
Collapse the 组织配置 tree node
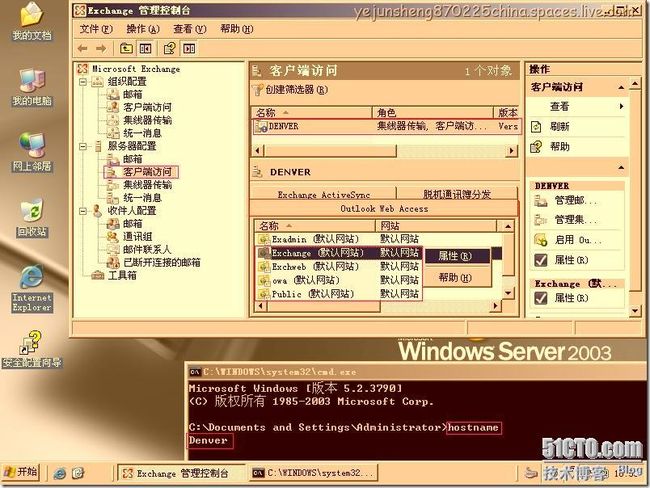point(83,82)
